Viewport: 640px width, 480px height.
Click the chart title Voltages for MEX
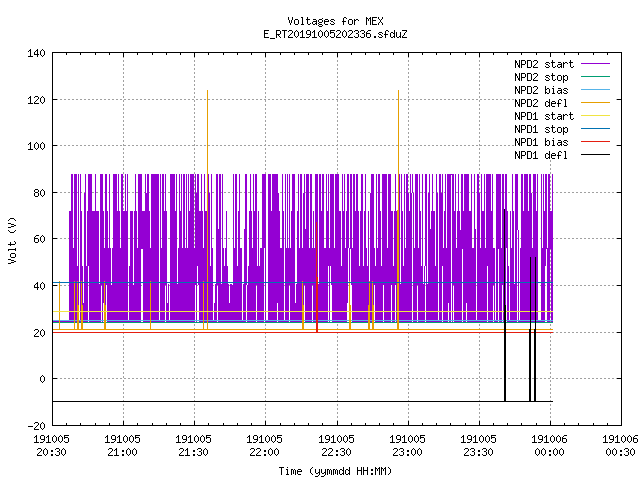click(x=335, y=21)
